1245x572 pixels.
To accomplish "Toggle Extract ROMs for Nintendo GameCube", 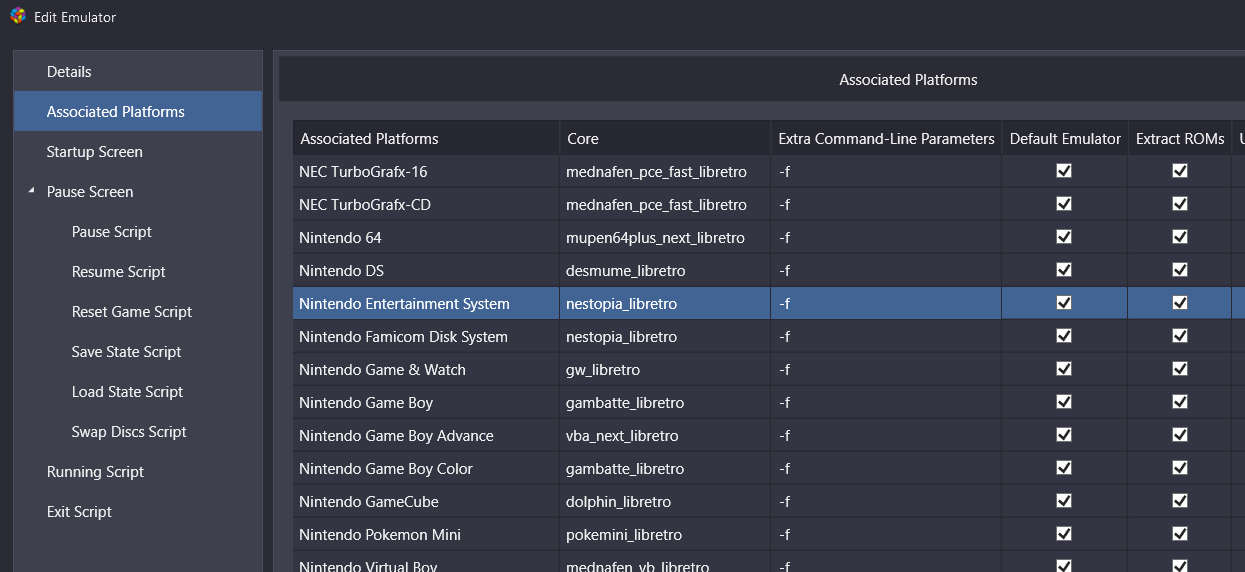I will [x=1180, y=501].
